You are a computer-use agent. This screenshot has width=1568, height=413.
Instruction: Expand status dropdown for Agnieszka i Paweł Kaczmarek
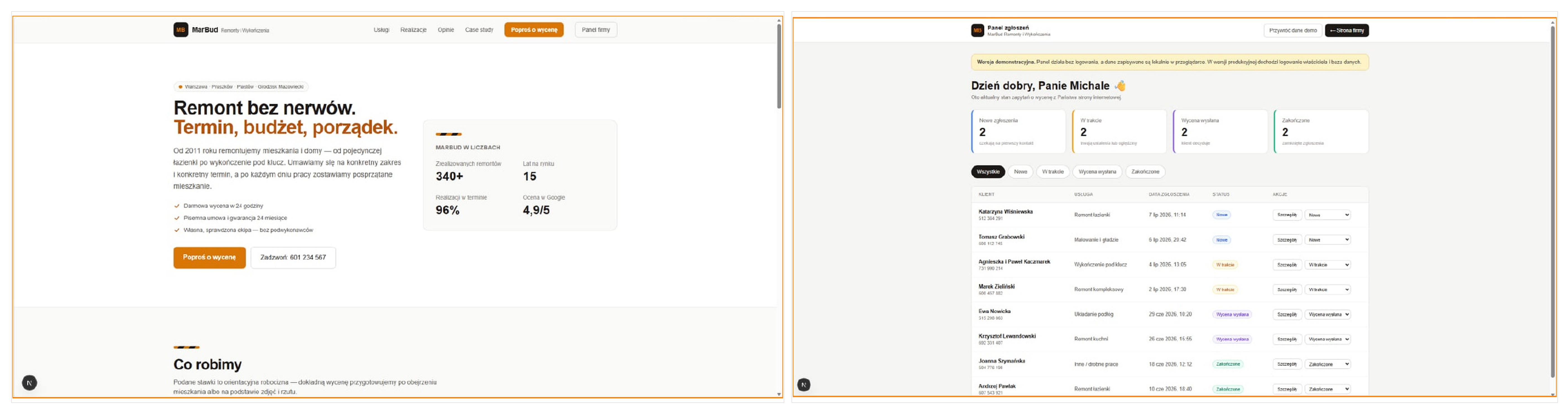(1328, 265)
